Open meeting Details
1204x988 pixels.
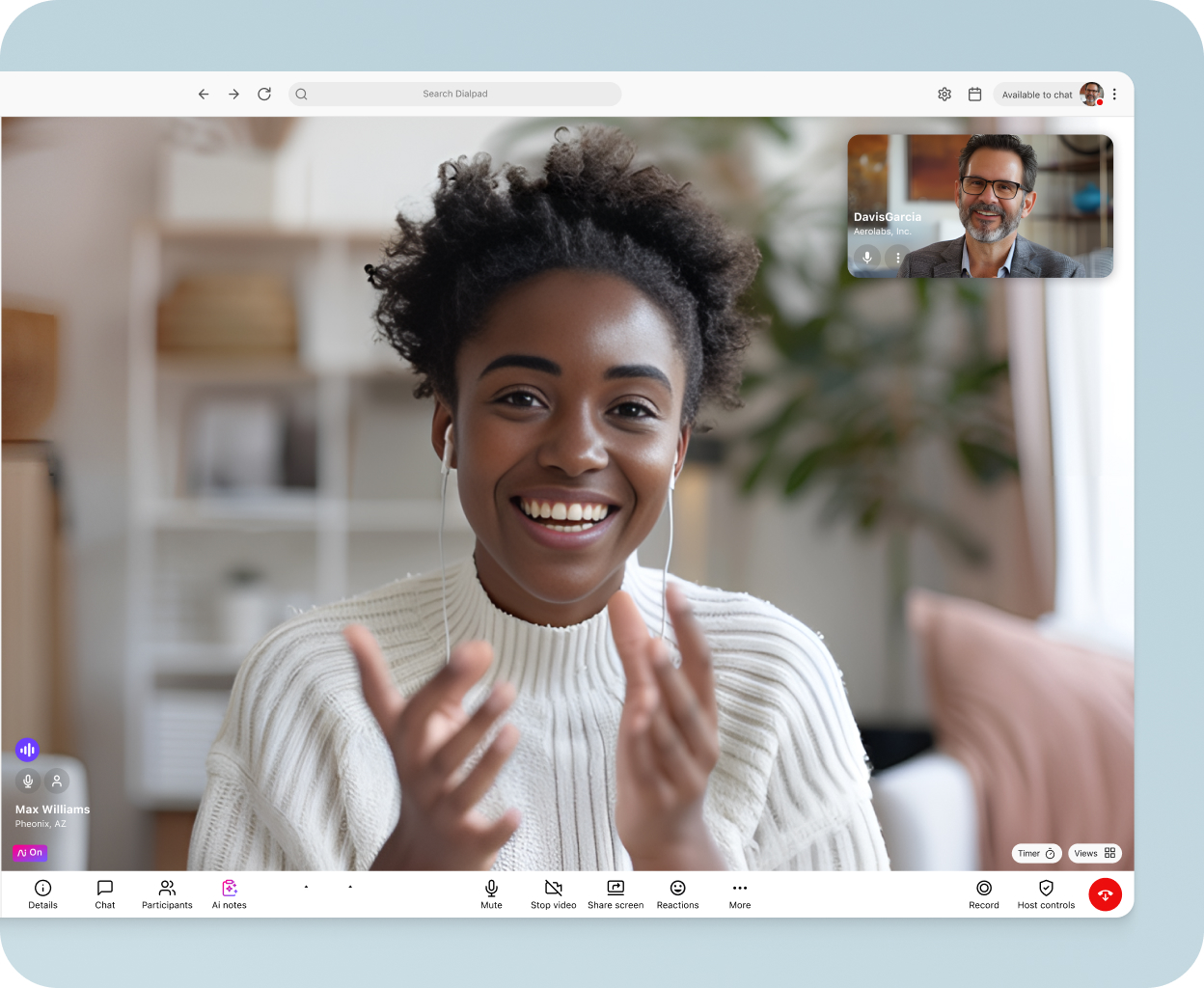42,894
